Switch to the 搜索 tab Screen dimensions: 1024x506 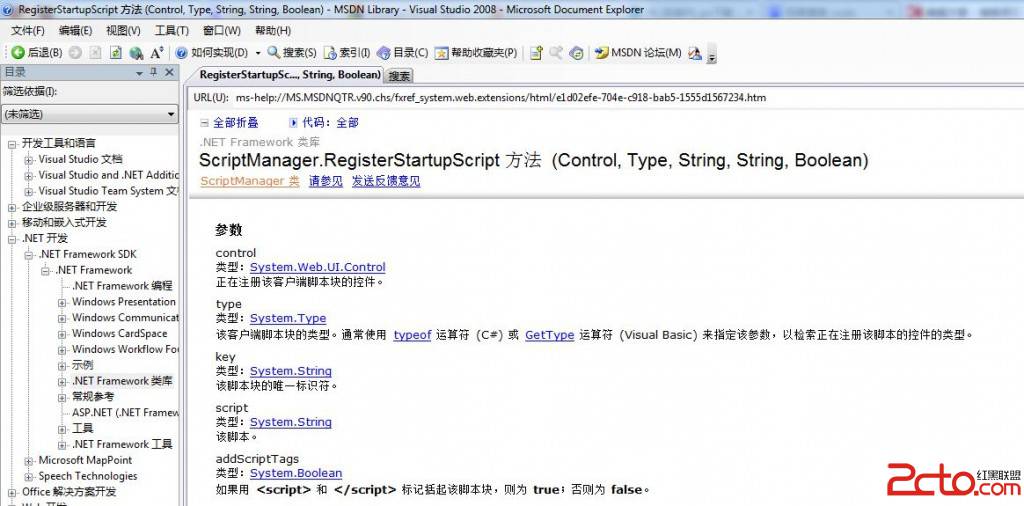(399, 76)
